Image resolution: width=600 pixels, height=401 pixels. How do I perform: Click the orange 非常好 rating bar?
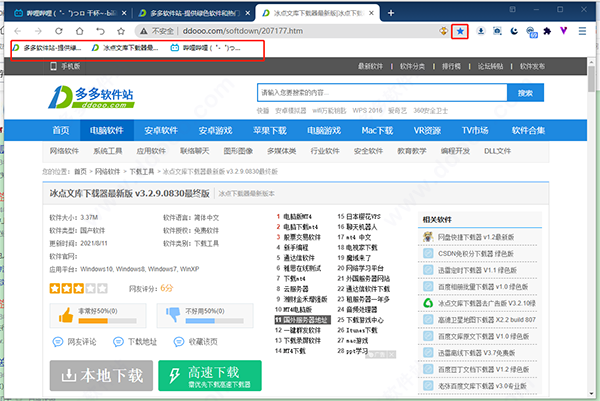108,321
